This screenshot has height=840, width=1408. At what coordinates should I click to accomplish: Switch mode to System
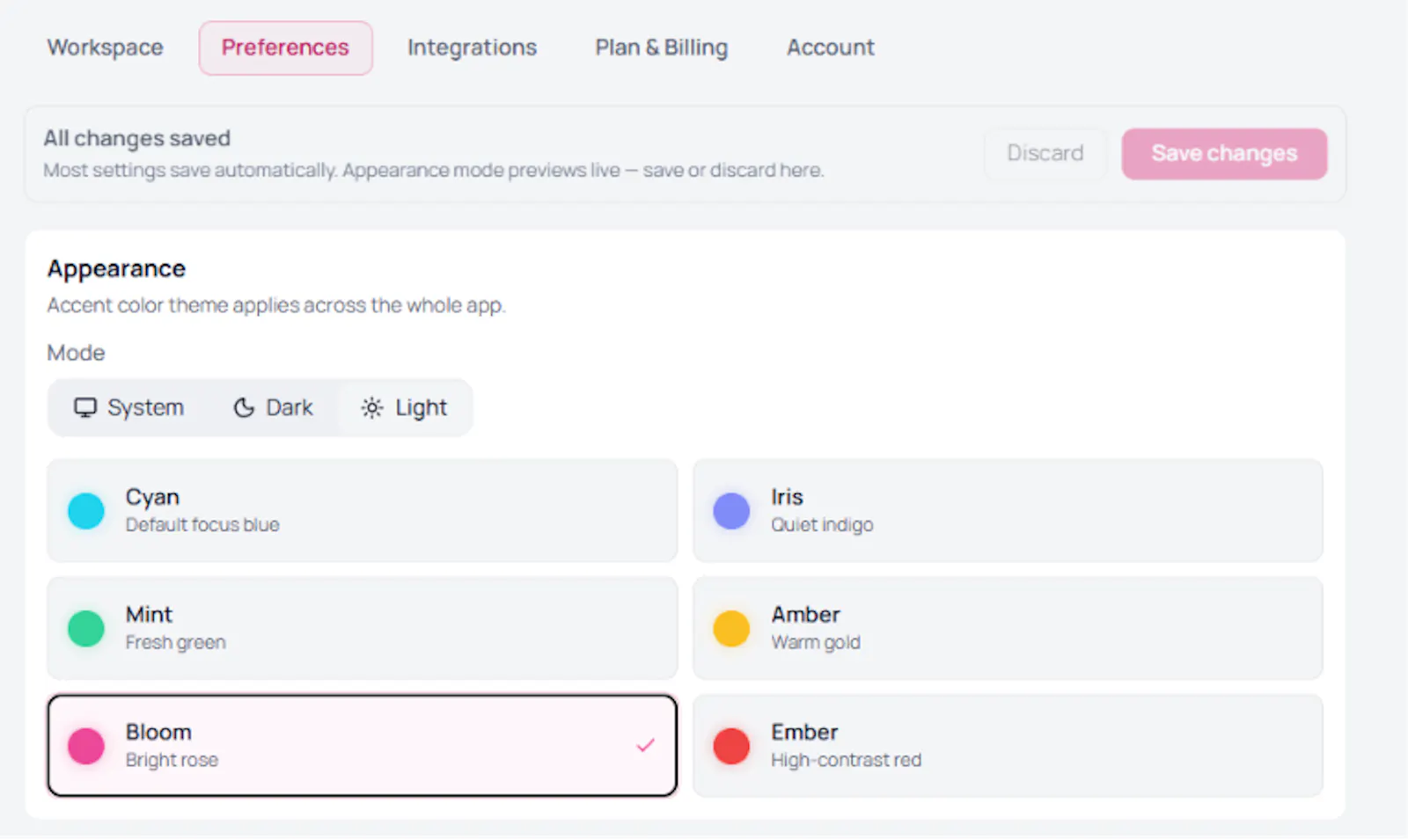pyautogui.click(x=129, y=407)
